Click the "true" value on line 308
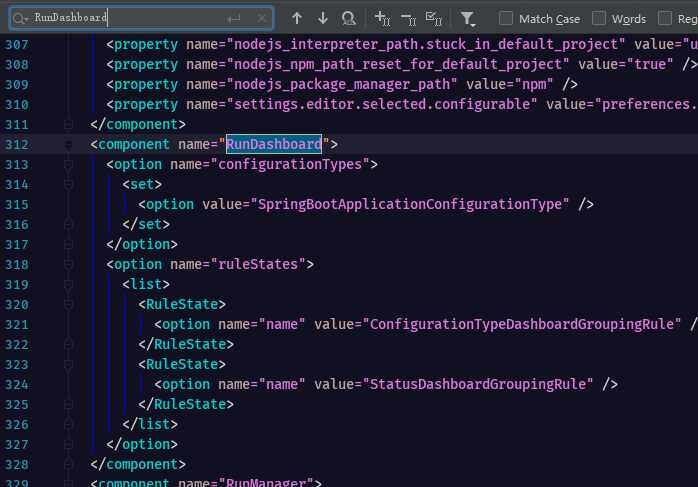 point(650,64)
